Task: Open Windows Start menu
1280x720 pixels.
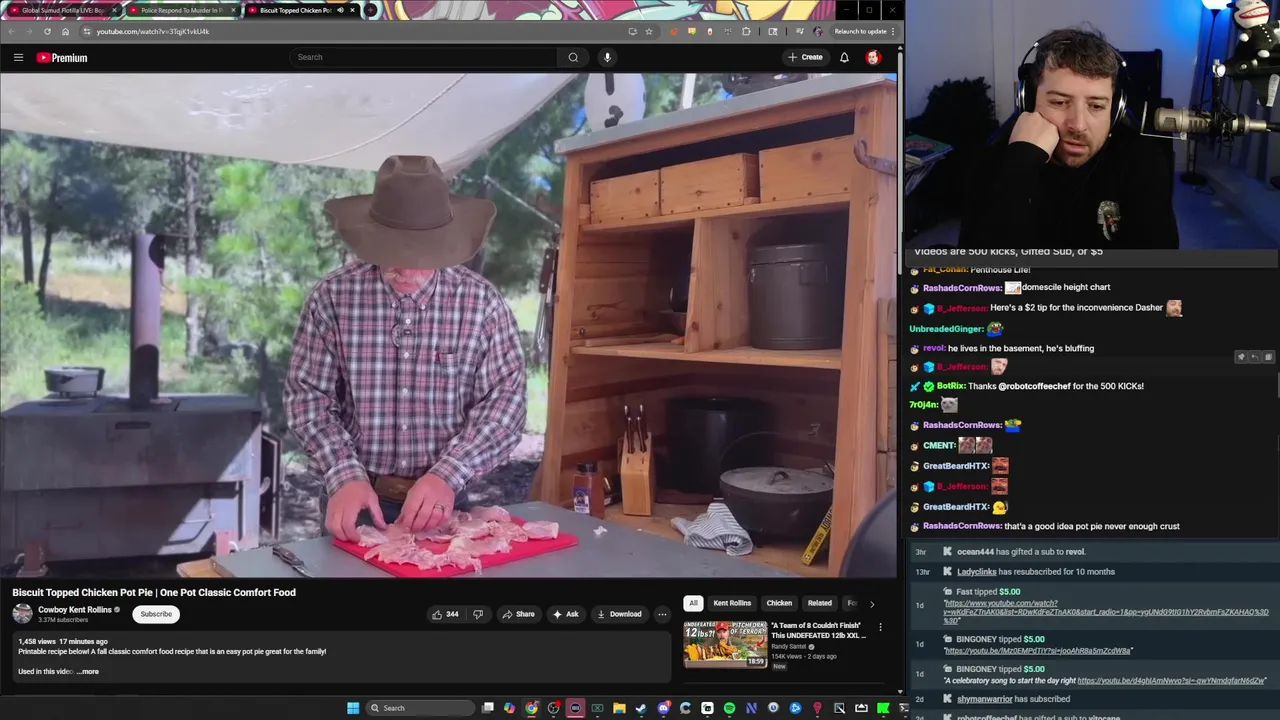Action: 353,708
